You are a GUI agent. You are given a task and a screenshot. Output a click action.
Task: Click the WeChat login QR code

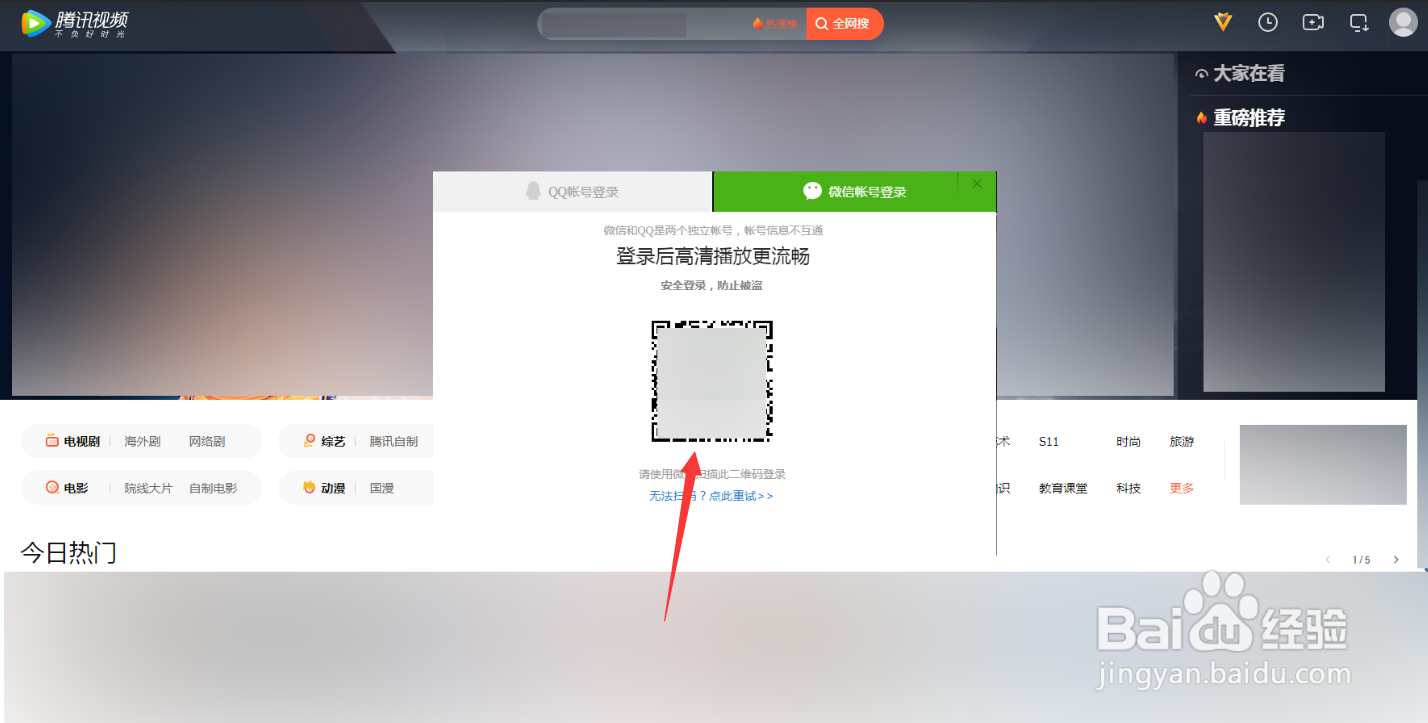click(712, 381)
